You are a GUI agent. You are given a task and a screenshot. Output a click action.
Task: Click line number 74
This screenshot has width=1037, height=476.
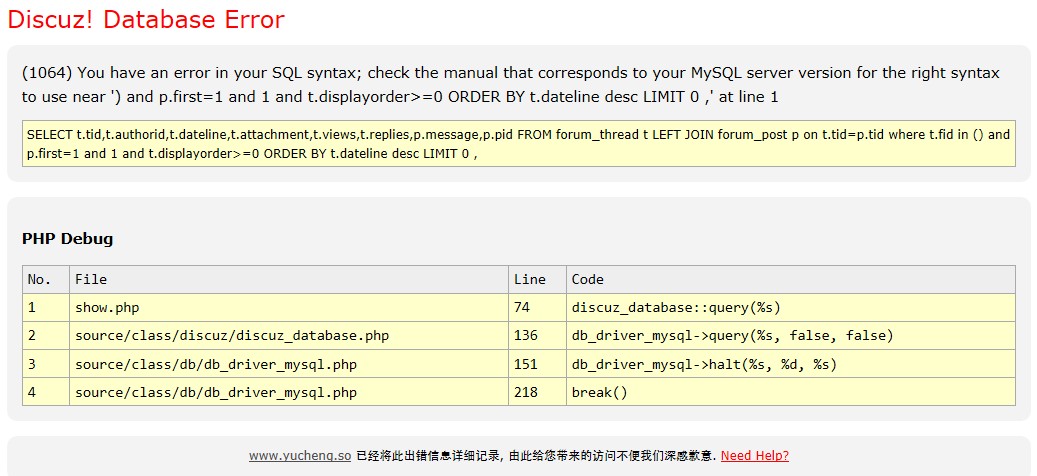[538, 307]
